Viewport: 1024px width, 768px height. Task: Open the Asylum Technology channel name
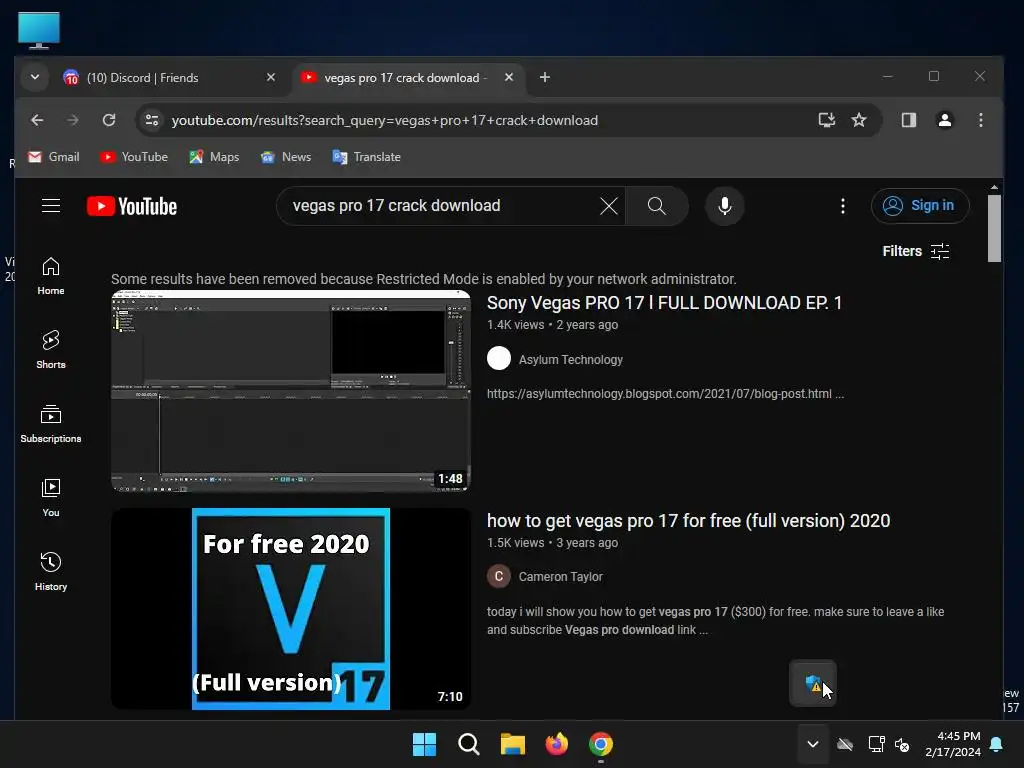pyautogui.click(x=570, y=360)
